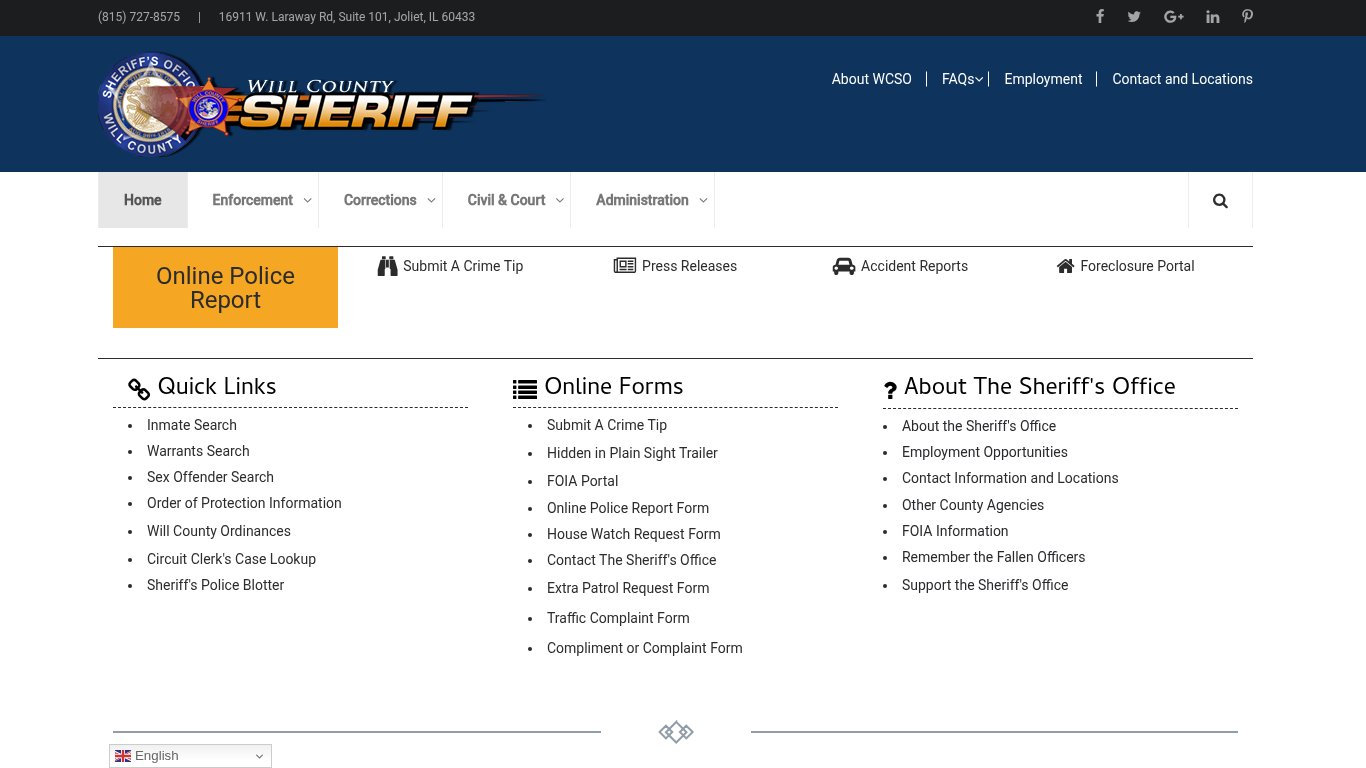Open the Extra Patrol Request Form link
Screen dimensions: 1366x768
pos(628,588)
